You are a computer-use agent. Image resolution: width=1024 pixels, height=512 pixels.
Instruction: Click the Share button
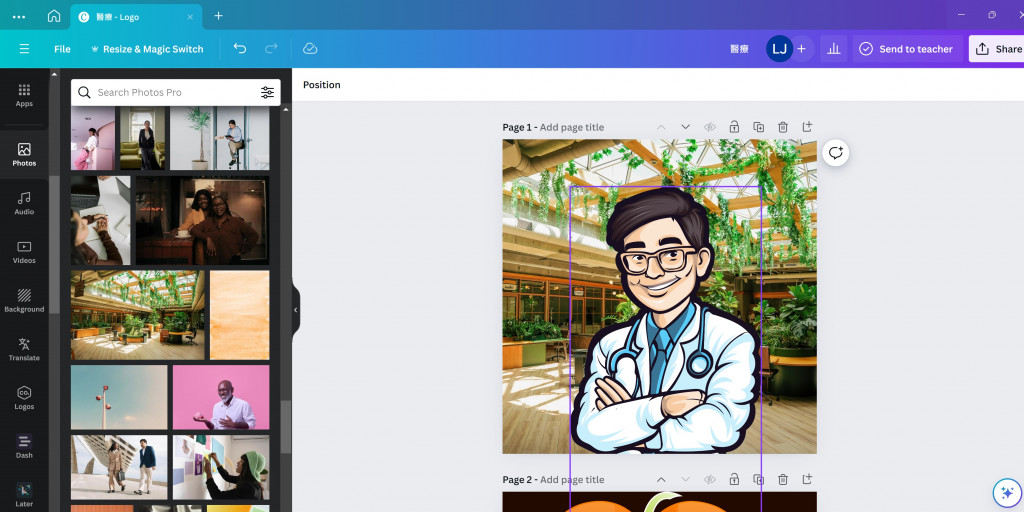[998, 49]
